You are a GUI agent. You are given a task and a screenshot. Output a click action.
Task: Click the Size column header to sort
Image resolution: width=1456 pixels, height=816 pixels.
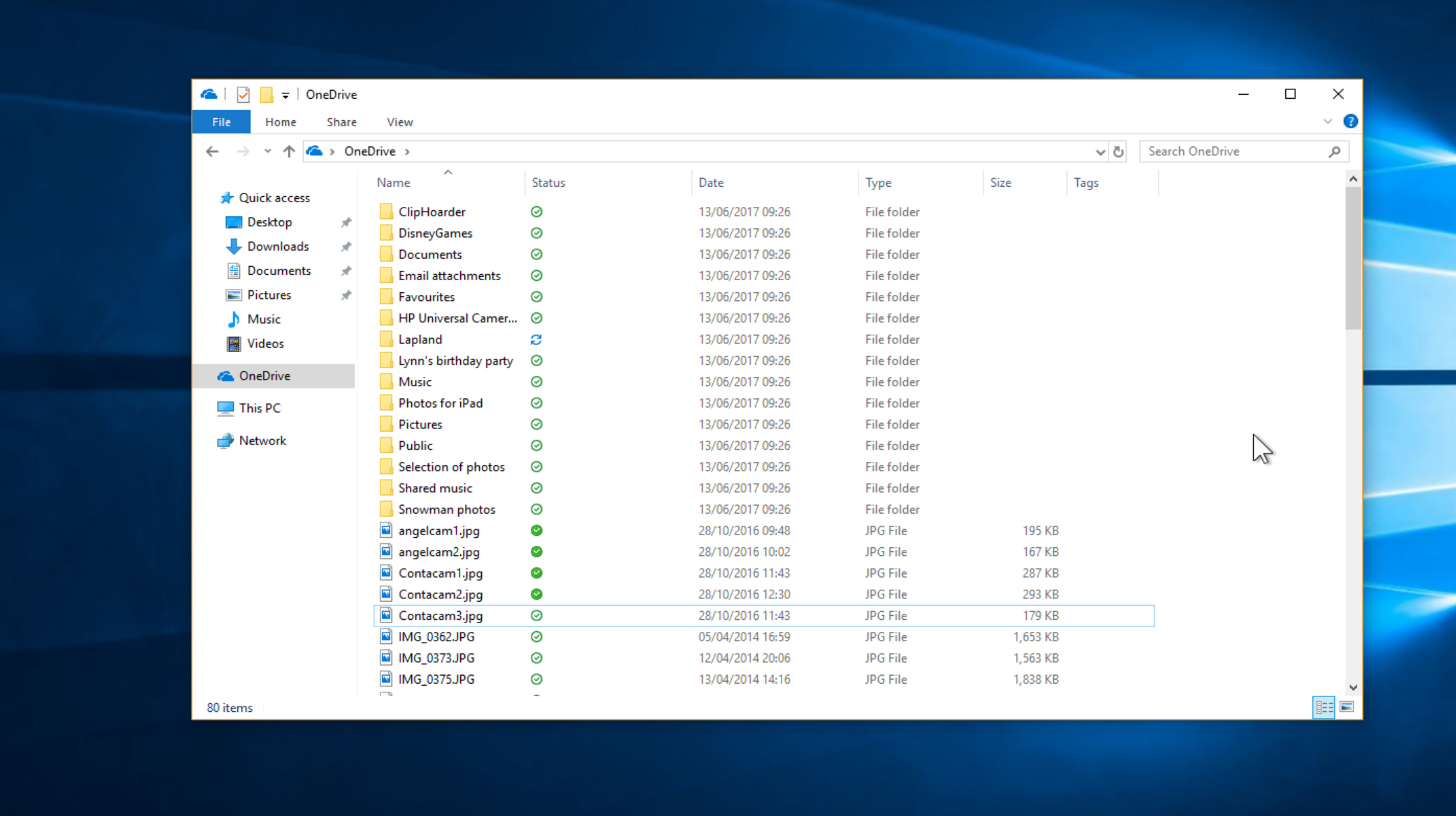point(1000,183)
